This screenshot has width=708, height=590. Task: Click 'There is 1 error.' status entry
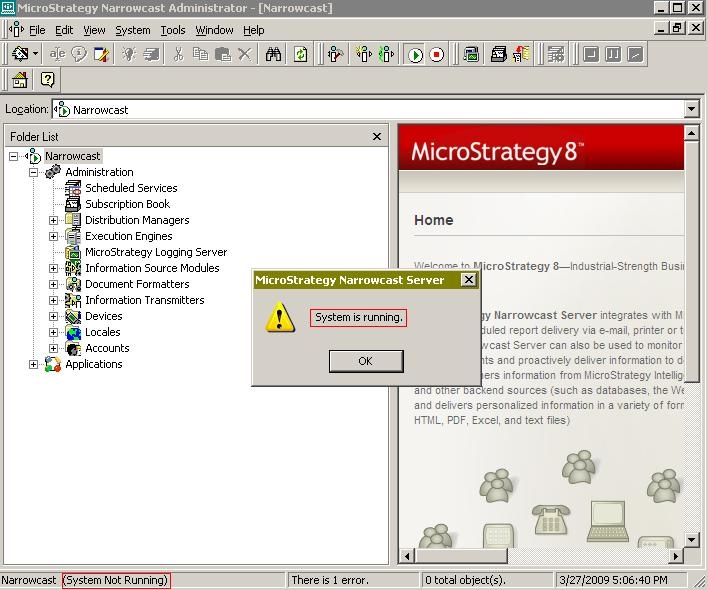coord(330,580)
